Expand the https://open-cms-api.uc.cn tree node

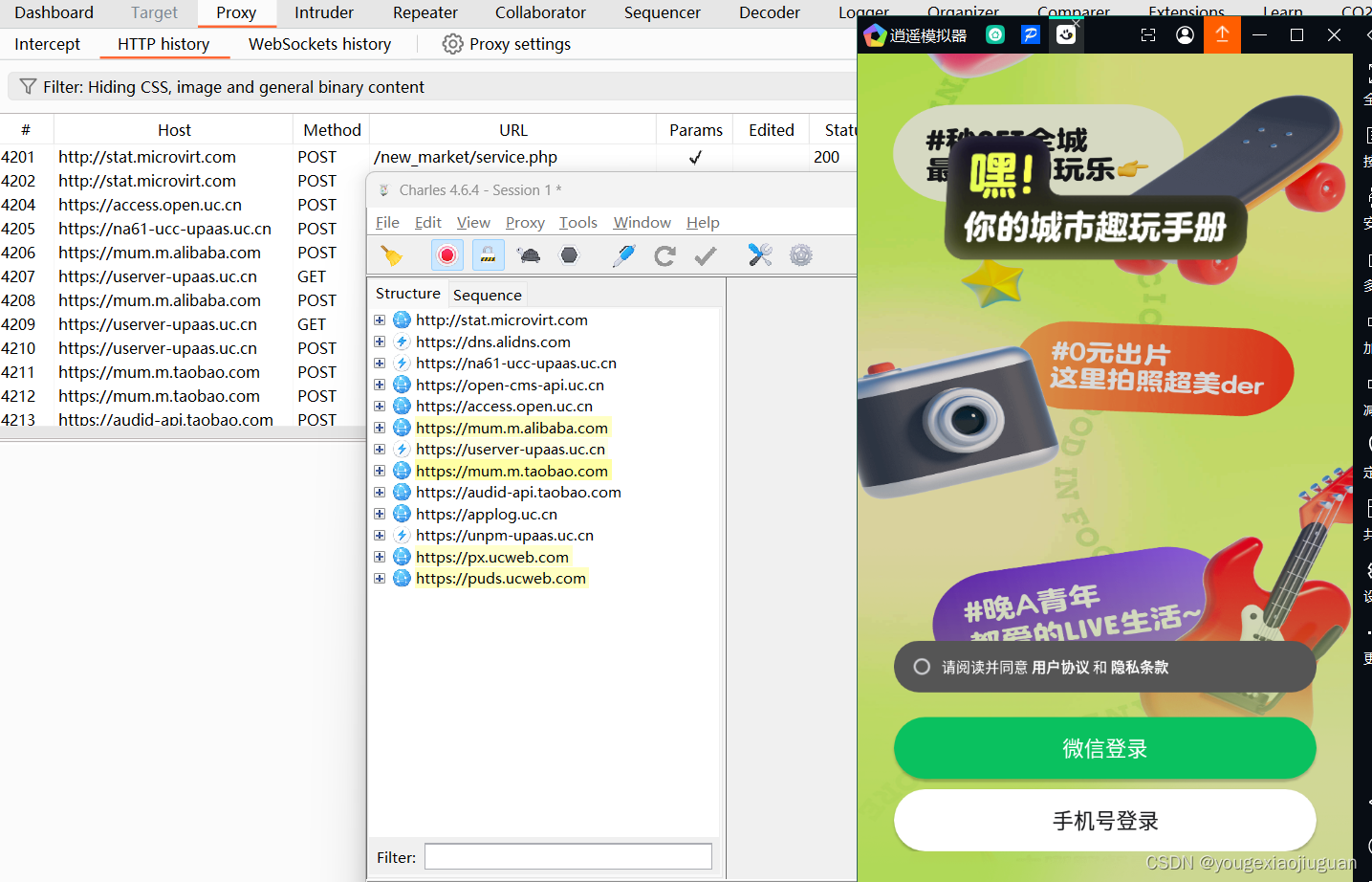pos(380,385)
